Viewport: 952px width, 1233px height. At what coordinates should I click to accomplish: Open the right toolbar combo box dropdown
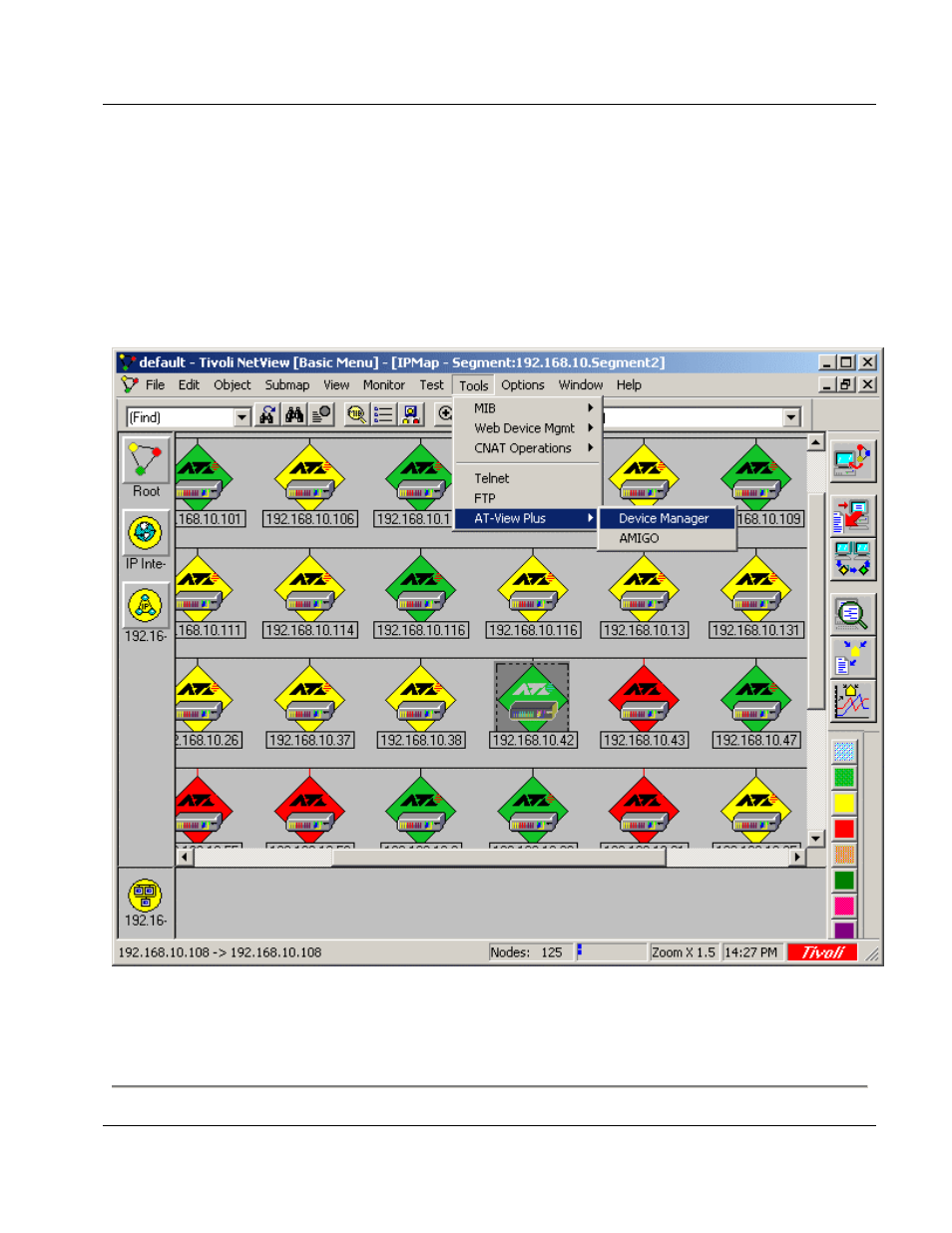pyautogui.click(x=791, y=417)
